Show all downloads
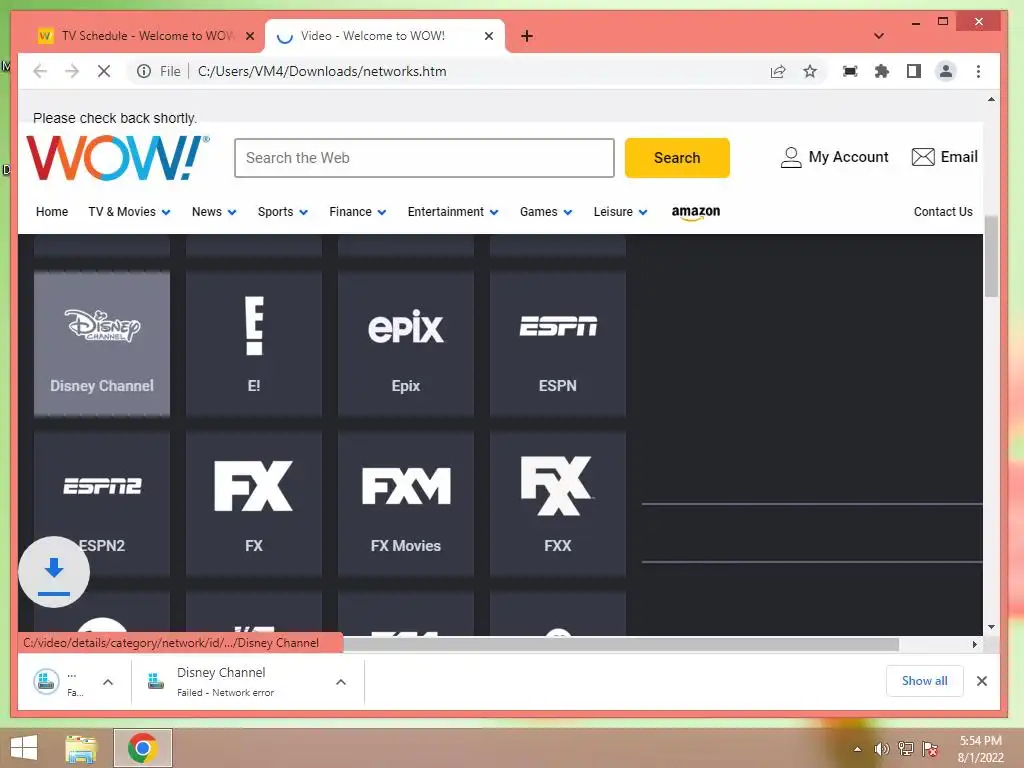Screen dimensions: 1024x768 pyautogui.click(x=924, y=680)
